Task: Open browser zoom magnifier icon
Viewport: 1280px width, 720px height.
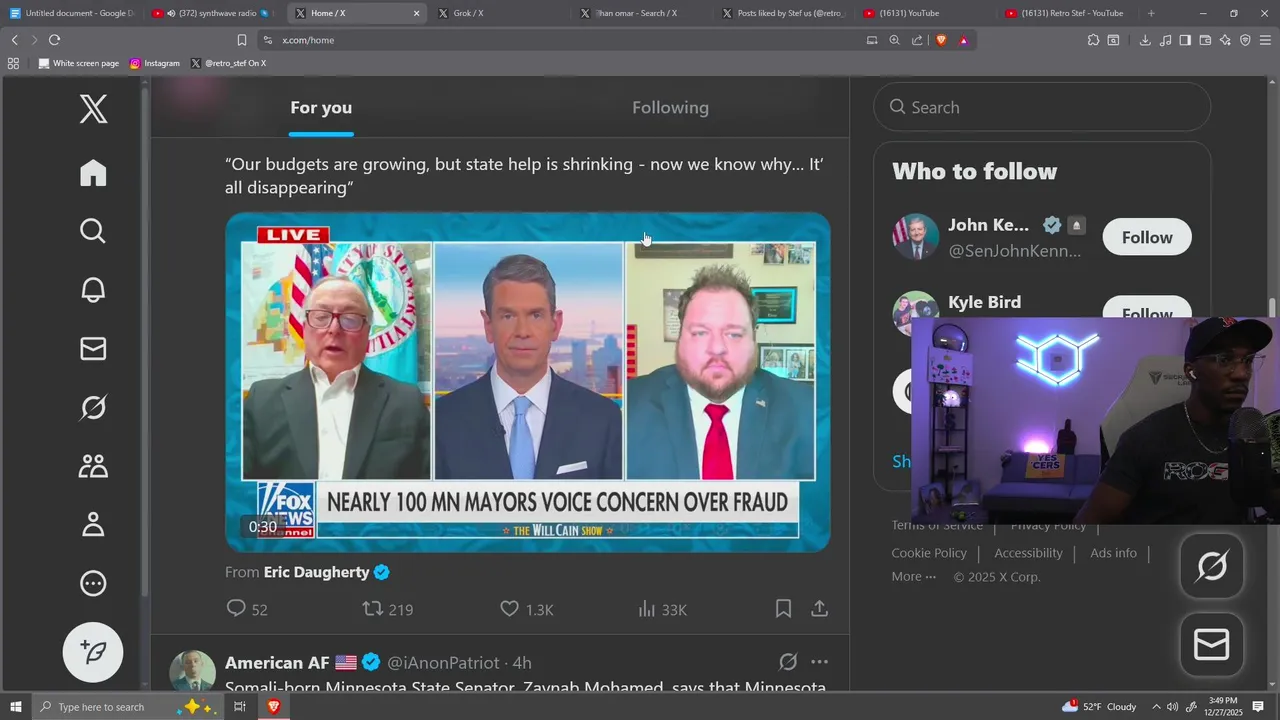Action: pyautogui.click(x=895, y=40)
